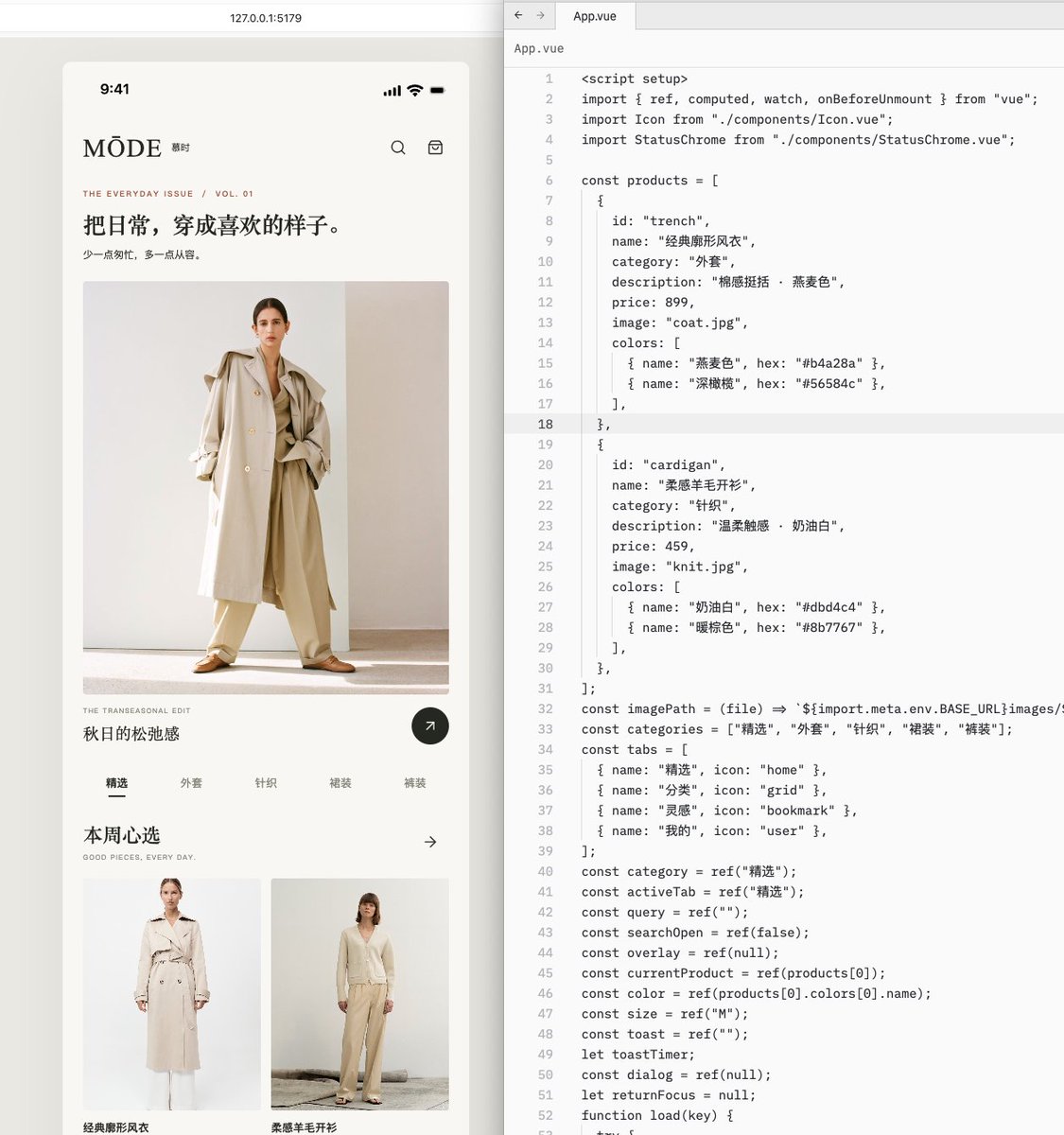Image resolution: width=1064 pixels, height=1135 pixels.
Task: Click the headline 把日常，穿成喜欢的样子。
Action: [x=213, y=225]
